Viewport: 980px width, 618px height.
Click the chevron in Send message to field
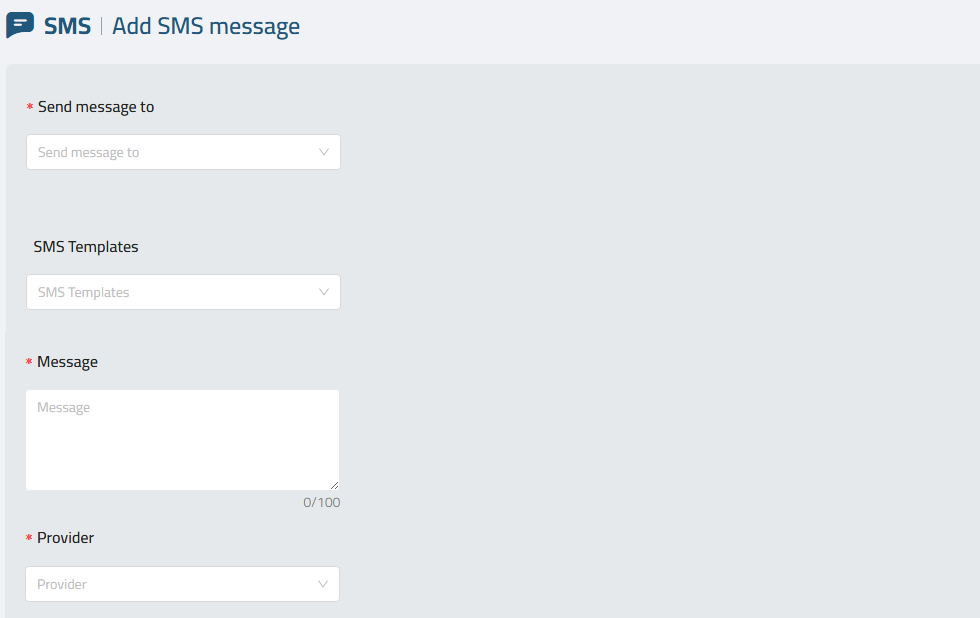pyautogui.click(x=324, y=152)
